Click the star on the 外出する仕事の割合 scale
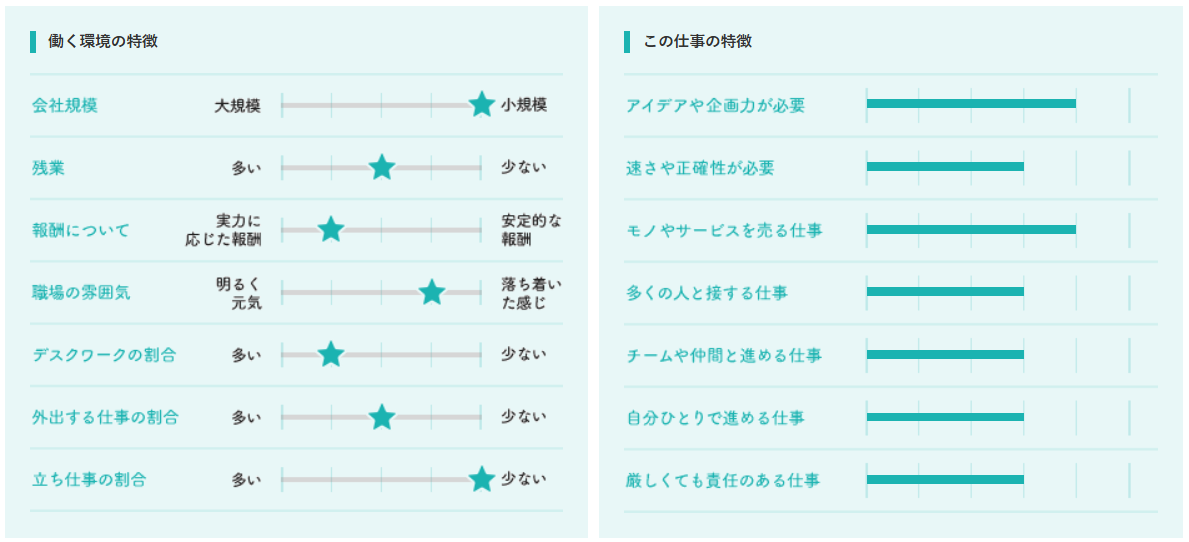This screenshot has width=1189, height=542. (x=381, y=417)
